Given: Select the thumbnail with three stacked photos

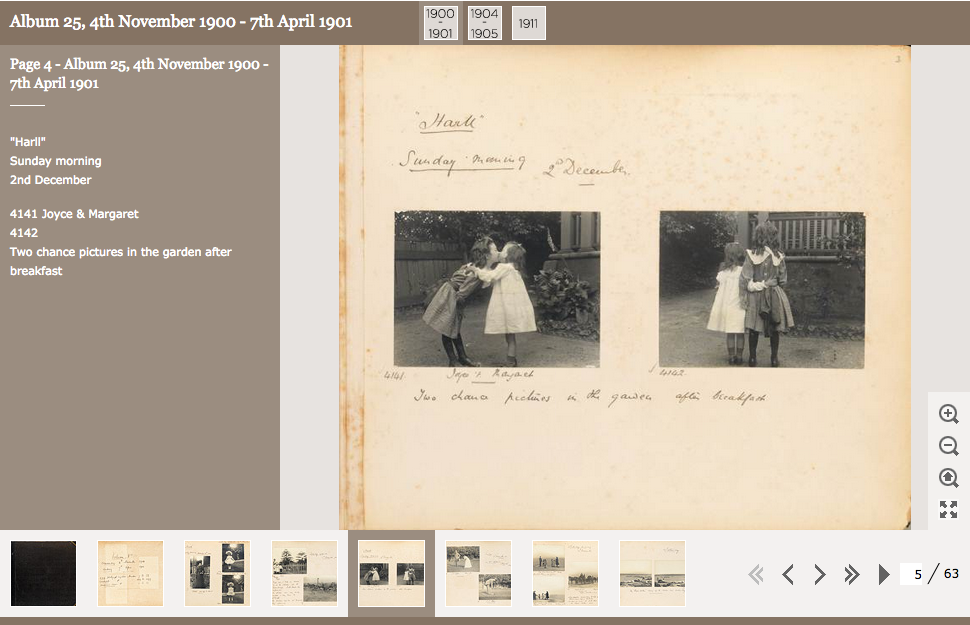Looking at the screenshot, I should [x=217, y=573].
